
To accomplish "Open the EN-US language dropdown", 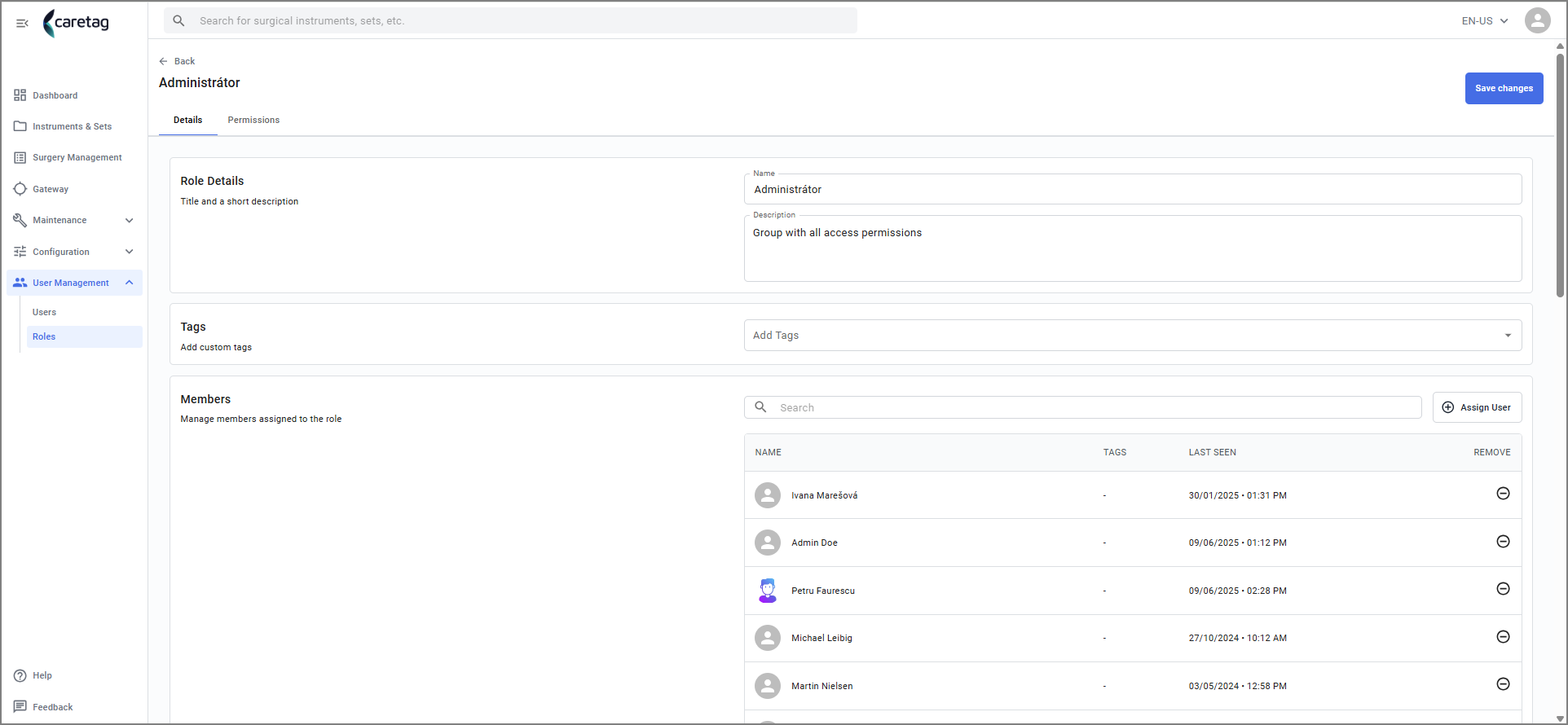I will click(x=1484, y=21).
